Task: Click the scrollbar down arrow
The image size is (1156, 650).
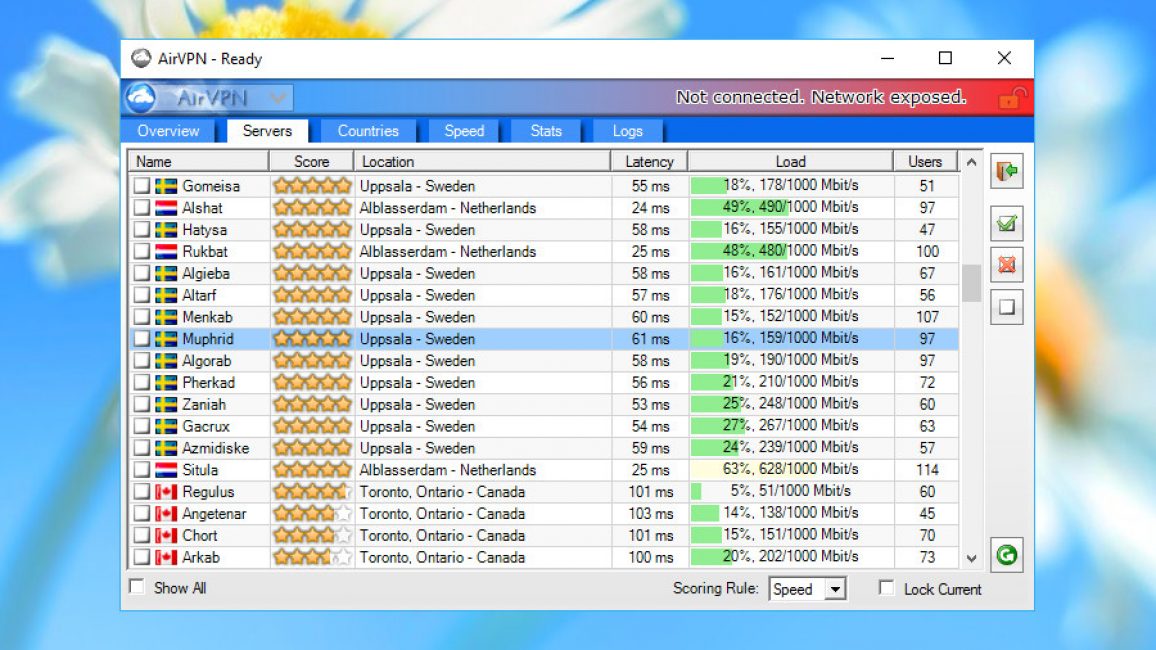Action: 971,559
